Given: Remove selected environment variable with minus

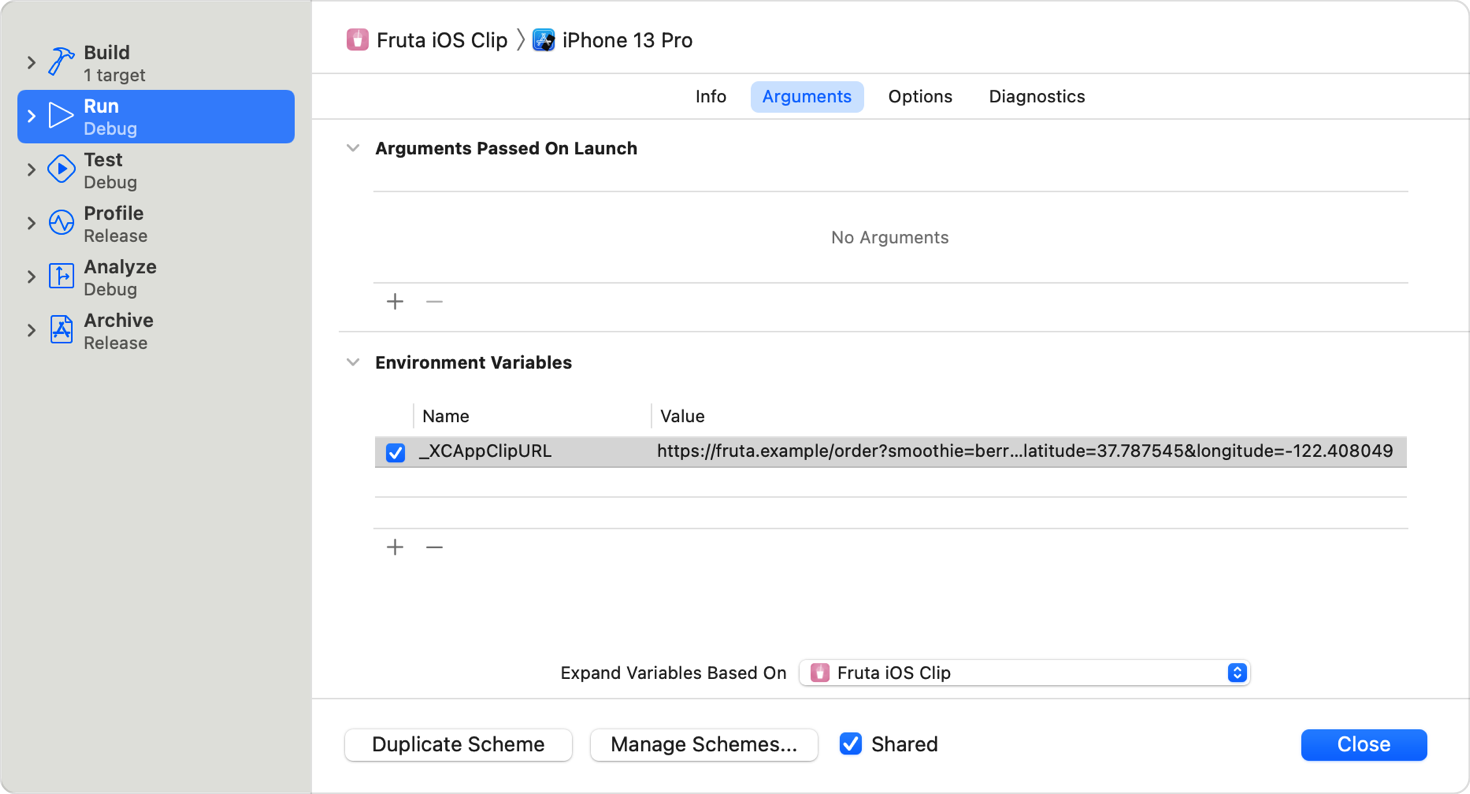Looking at the screenshot, I should point(434,547).
